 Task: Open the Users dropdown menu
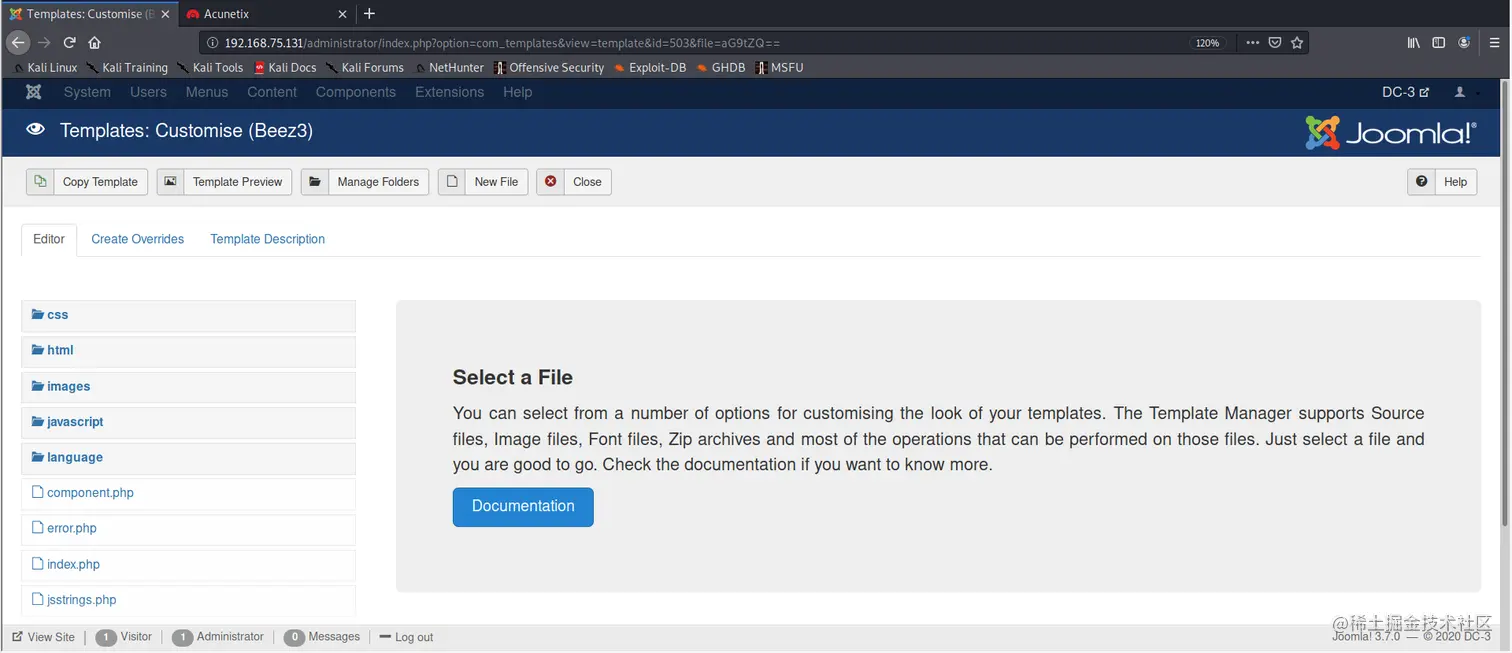148,92
